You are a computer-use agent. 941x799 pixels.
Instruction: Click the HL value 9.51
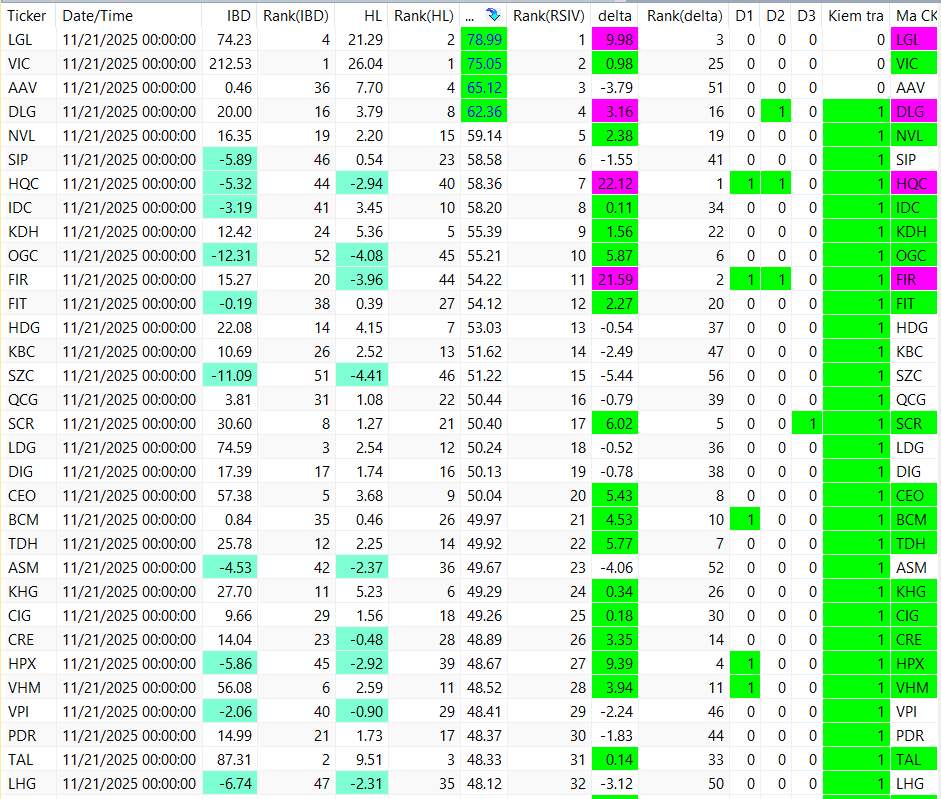(368, 759)
